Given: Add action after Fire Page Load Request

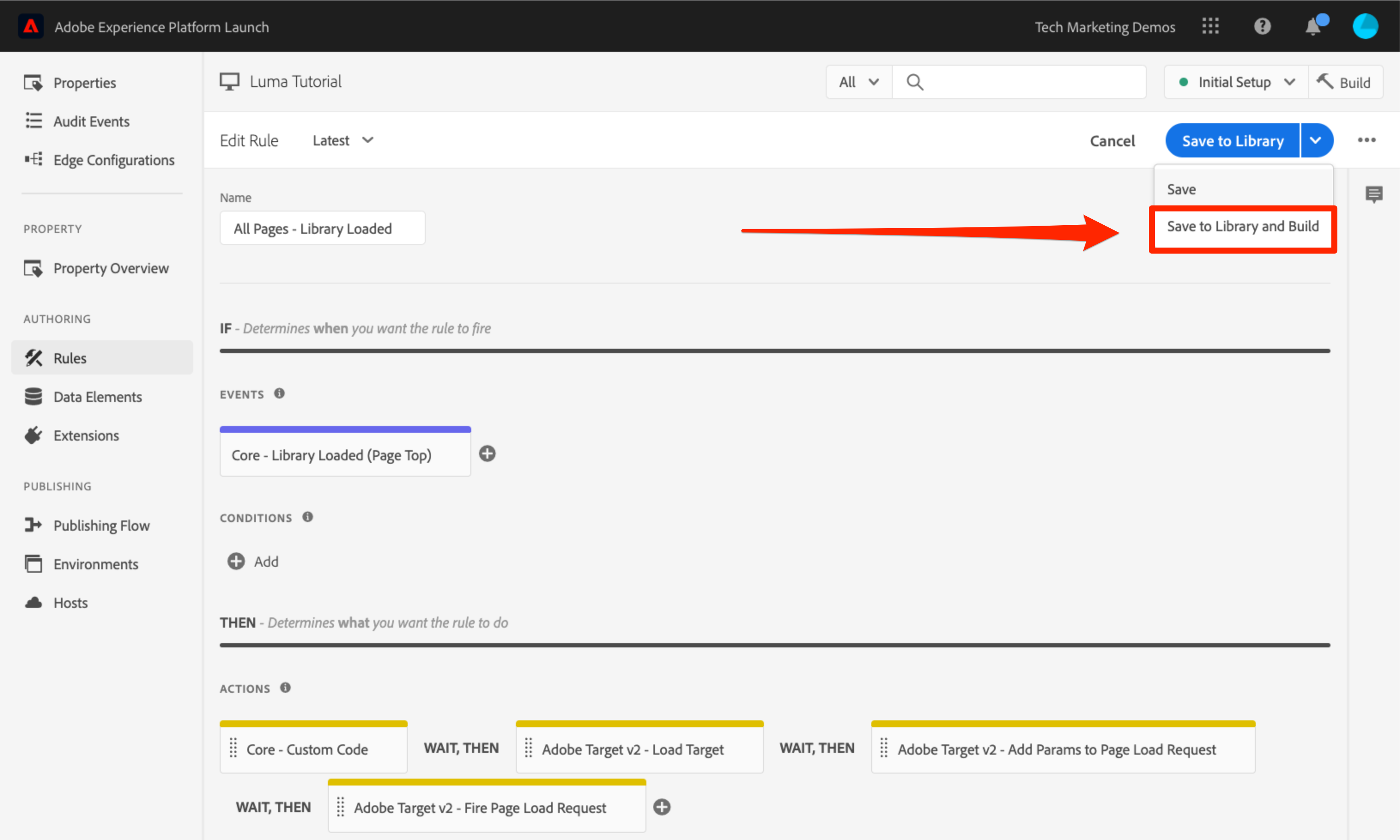Looking at the screenshot, I should click(661, 807).
